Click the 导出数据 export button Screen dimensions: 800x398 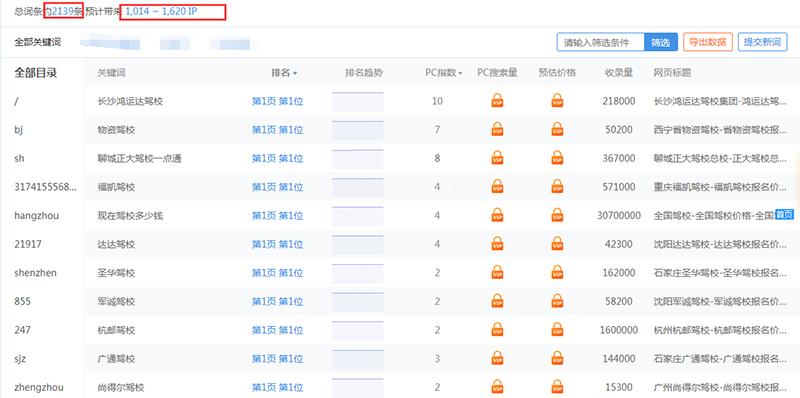(708, 42)
